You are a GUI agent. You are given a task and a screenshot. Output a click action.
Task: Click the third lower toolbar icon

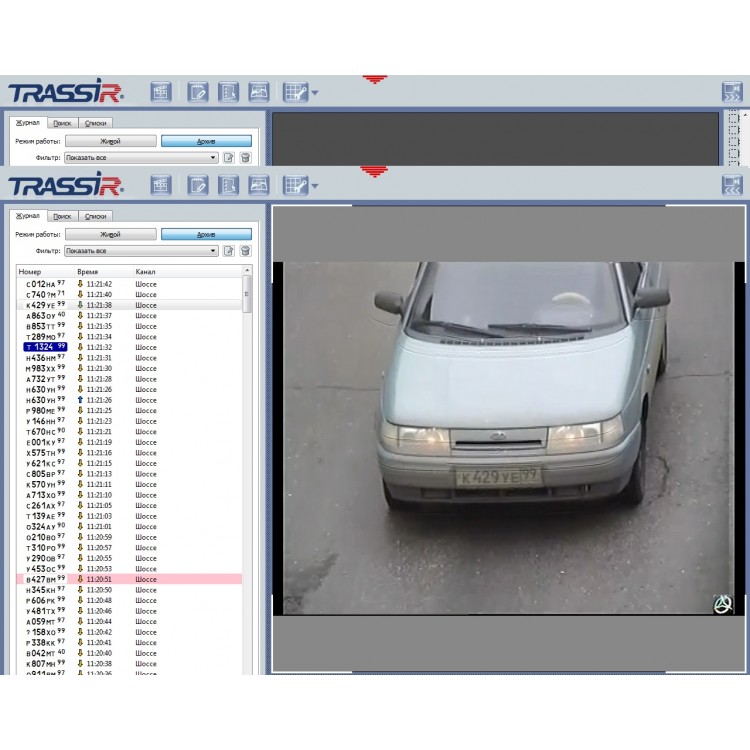coord(228,185)
